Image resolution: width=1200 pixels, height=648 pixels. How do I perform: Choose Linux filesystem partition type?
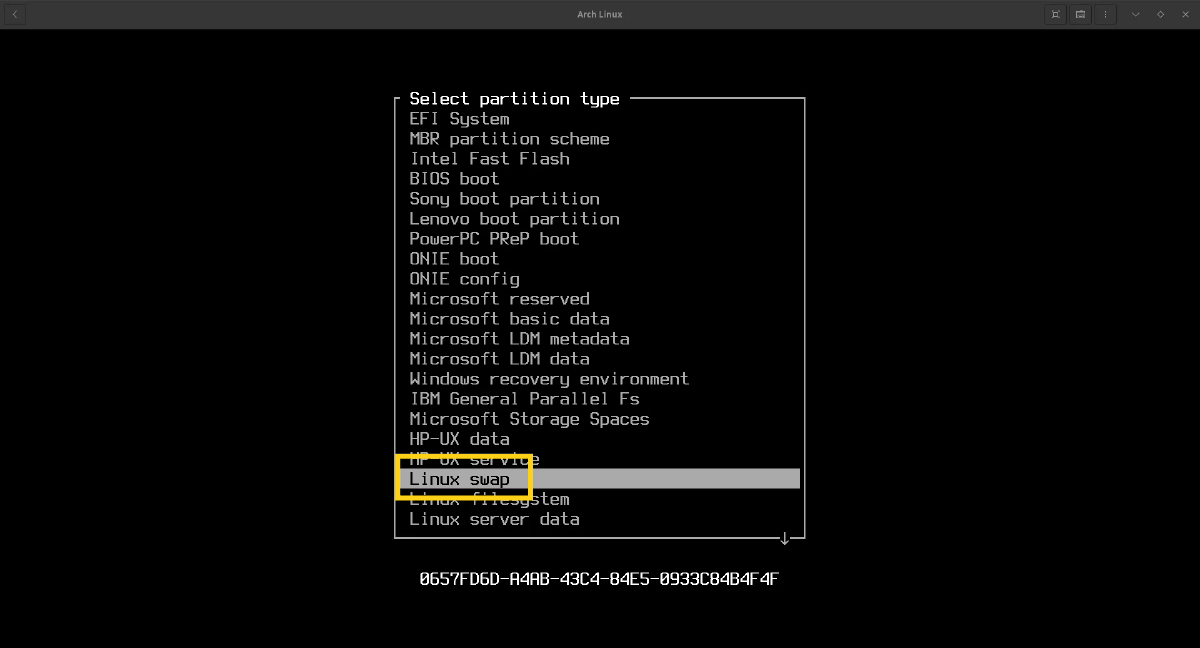click(489, 499)
